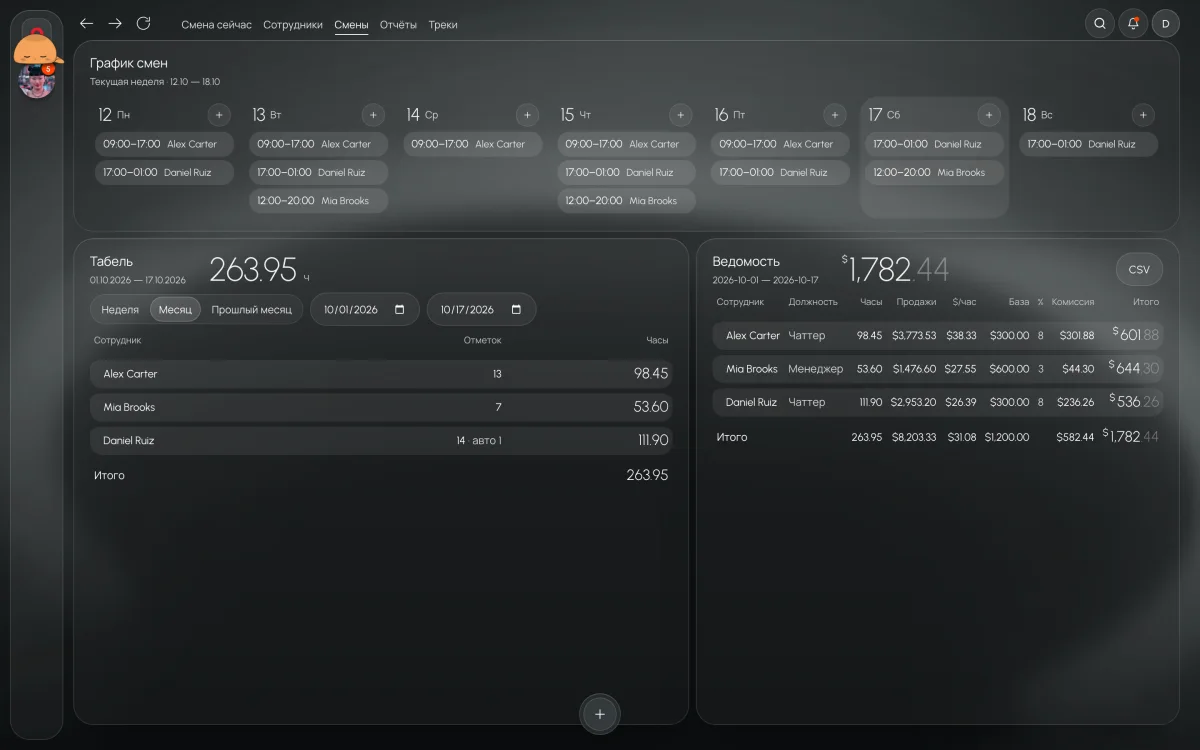
Task: Switch to the Сотрудники tab
Action: [293, 24]
